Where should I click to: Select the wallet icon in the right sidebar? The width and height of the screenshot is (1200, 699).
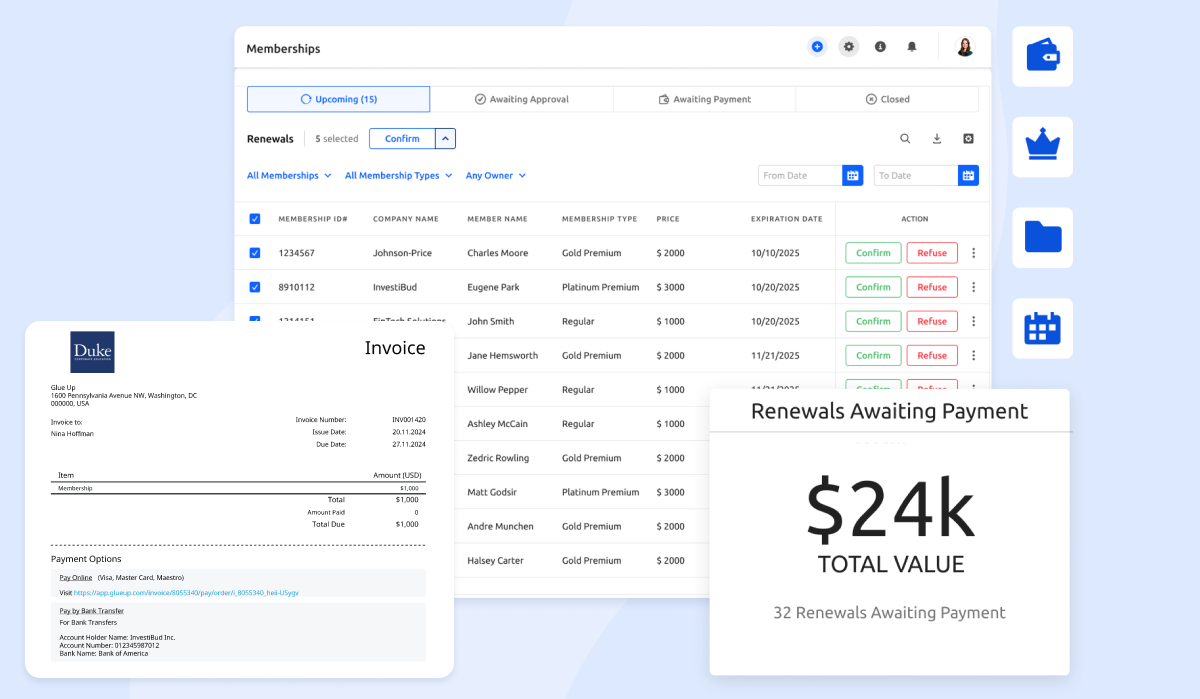pos(1042,56)
